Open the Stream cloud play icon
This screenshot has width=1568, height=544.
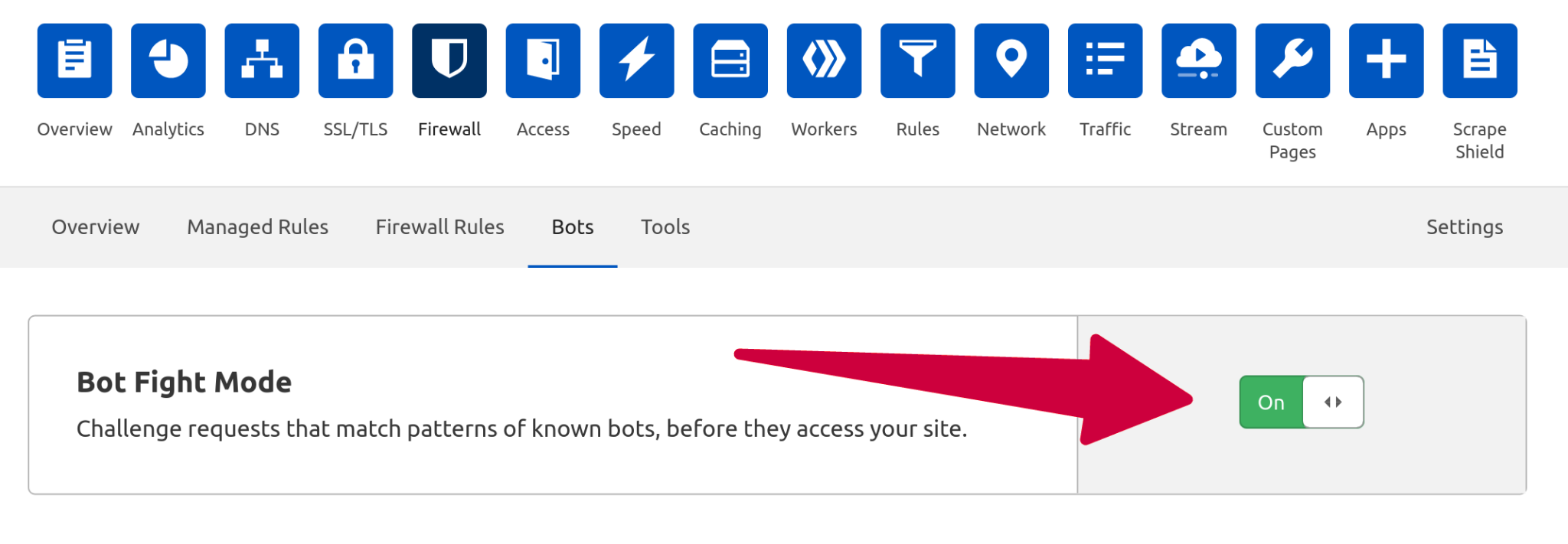tap(1199, 60)
